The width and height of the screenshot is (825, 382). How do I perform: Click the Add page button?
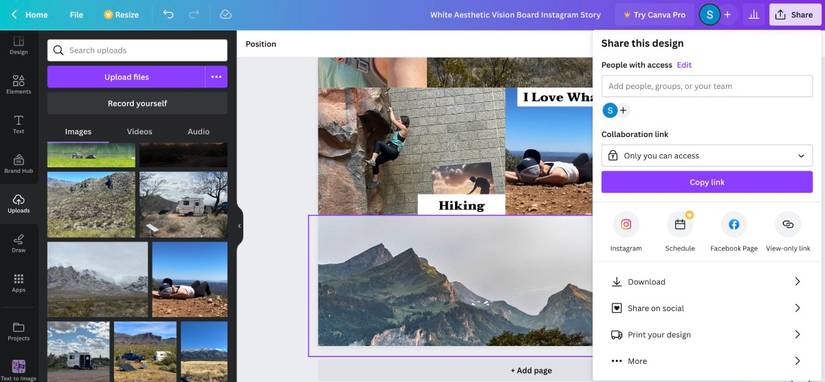pyautogui.click(x=531, y=370)
